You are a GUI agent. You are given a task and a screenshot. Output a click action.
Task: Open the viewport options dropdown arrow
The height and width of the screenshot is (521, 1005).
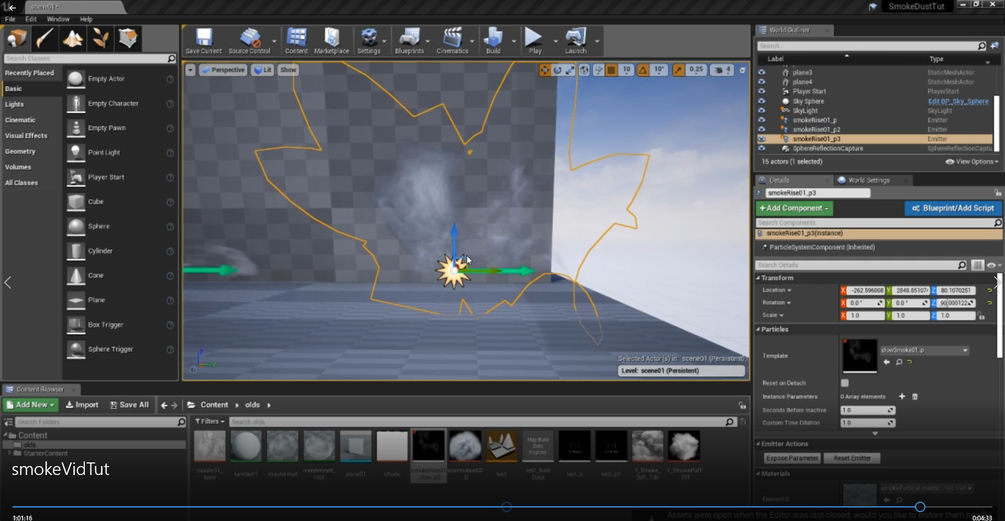click(190, 70)
